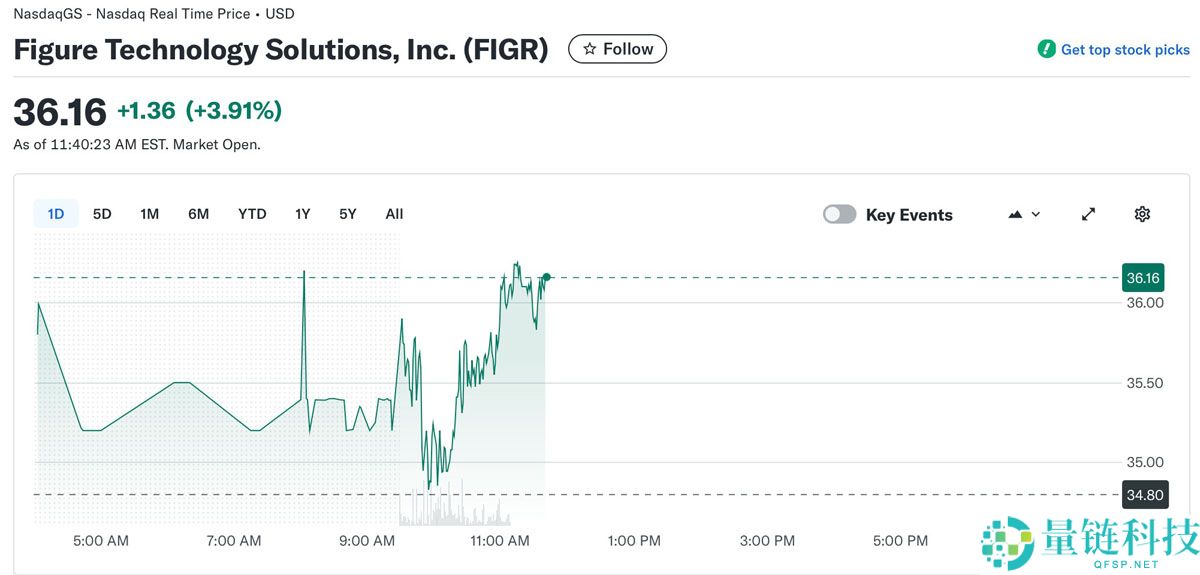This screenshot has width=1200, height=575.
Task: Click the star icon in Follow button
Action: pos(590,49)
